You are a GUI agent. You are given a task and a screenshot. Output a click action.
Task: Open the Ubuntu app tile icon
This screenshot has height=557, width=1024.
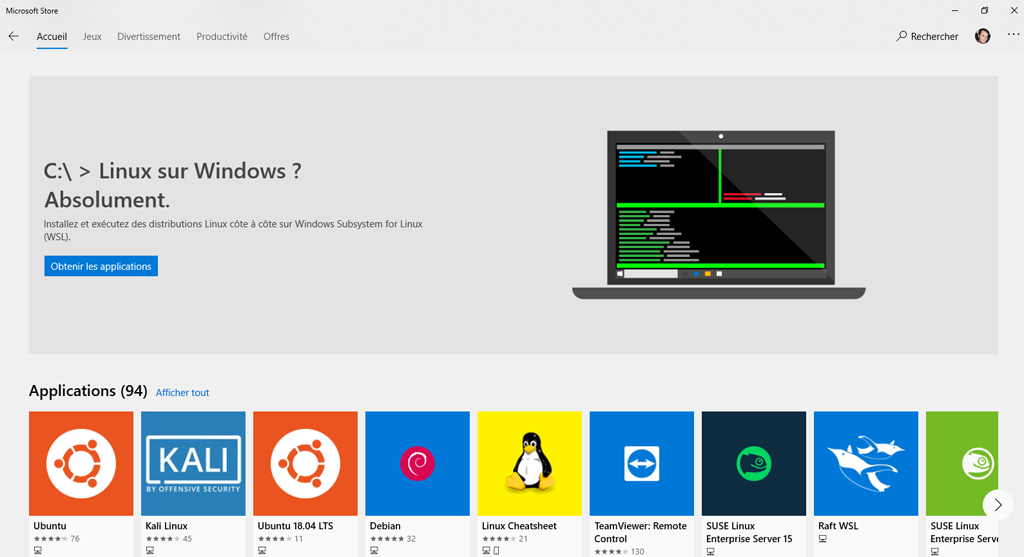81,464
